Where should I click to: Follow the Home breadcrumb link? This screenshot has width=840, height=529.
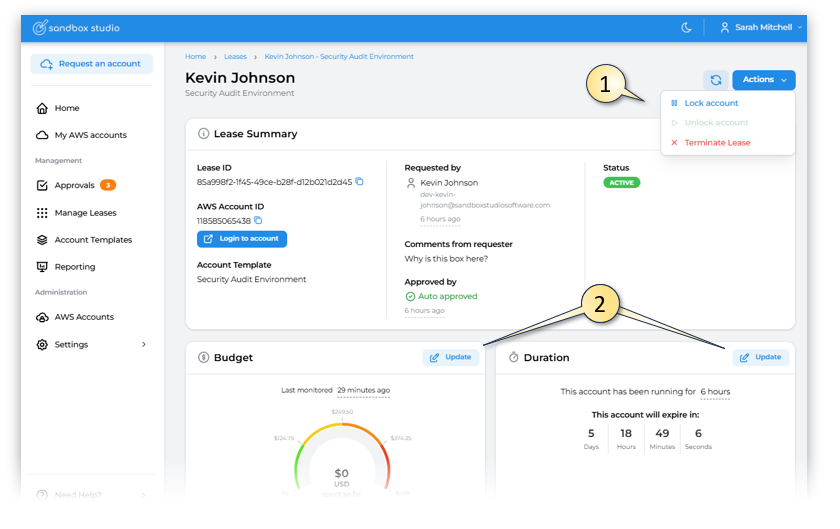pyautogui.click(x=196, y=56)
